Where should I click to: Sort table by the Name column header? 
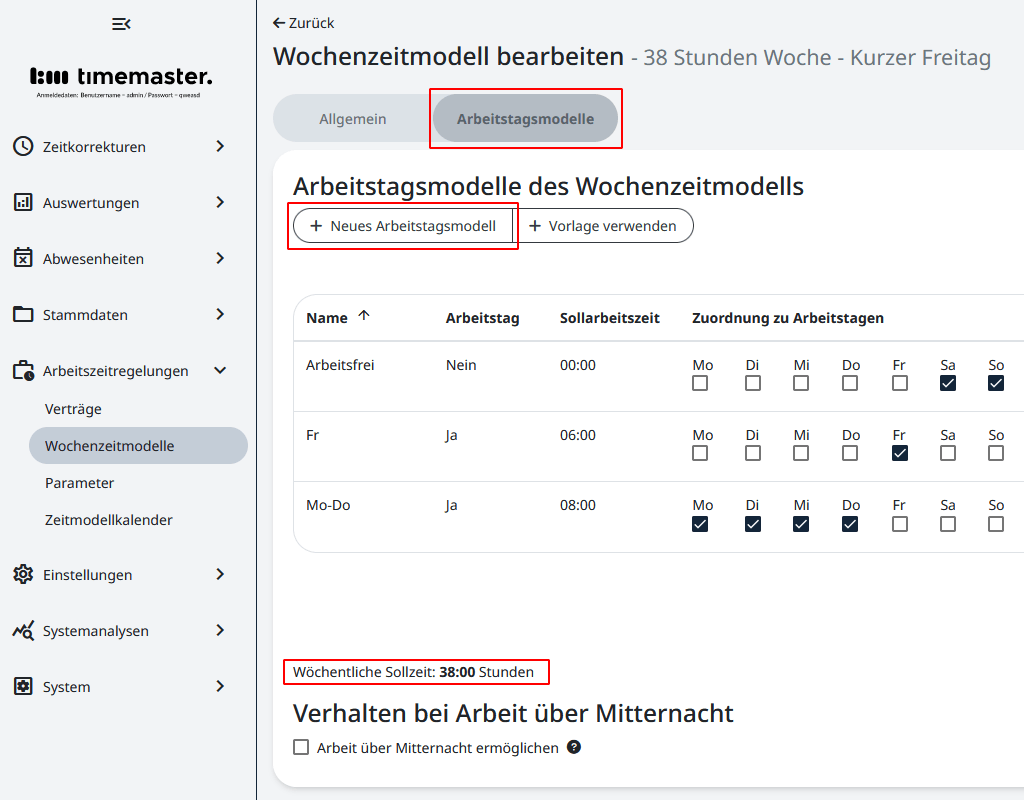(327, 318)
